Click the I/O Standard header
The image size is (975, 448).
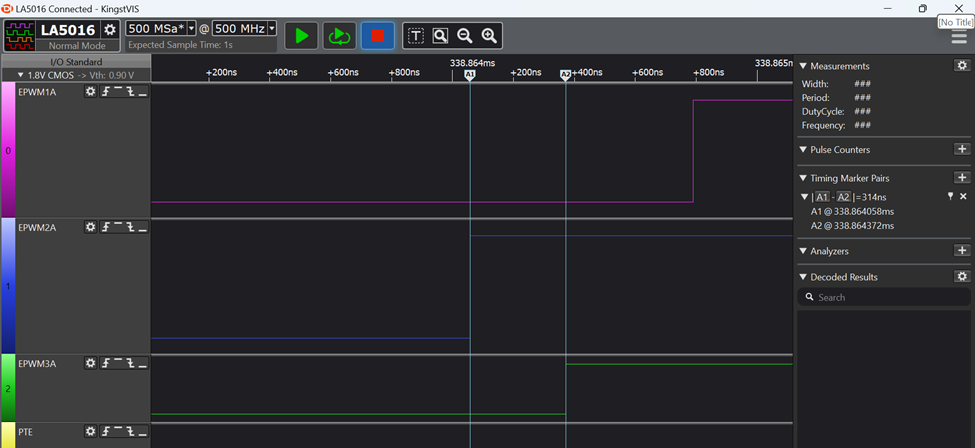coord(76,62)
